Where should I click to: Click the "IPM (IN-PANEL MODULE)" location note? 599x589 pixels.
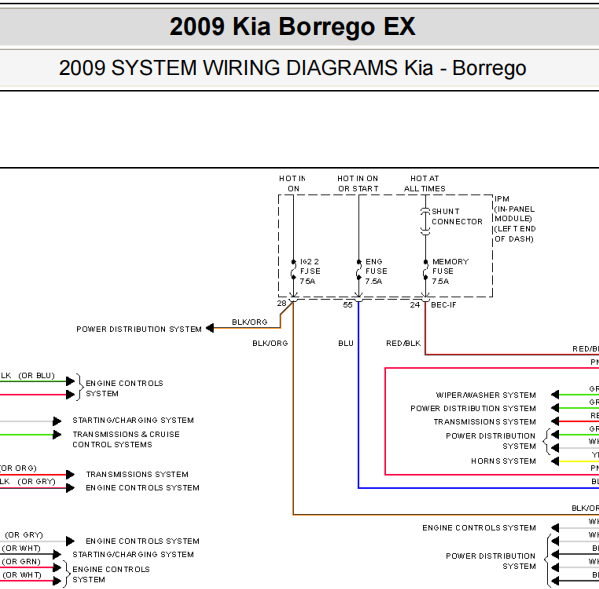[x=515, y=219]
